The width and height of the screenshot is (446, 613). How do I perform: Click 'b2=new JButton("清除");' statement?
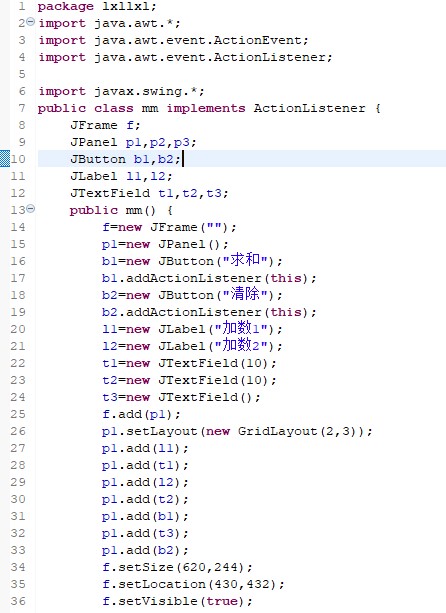pyautogui.click(x=192, y=294)
